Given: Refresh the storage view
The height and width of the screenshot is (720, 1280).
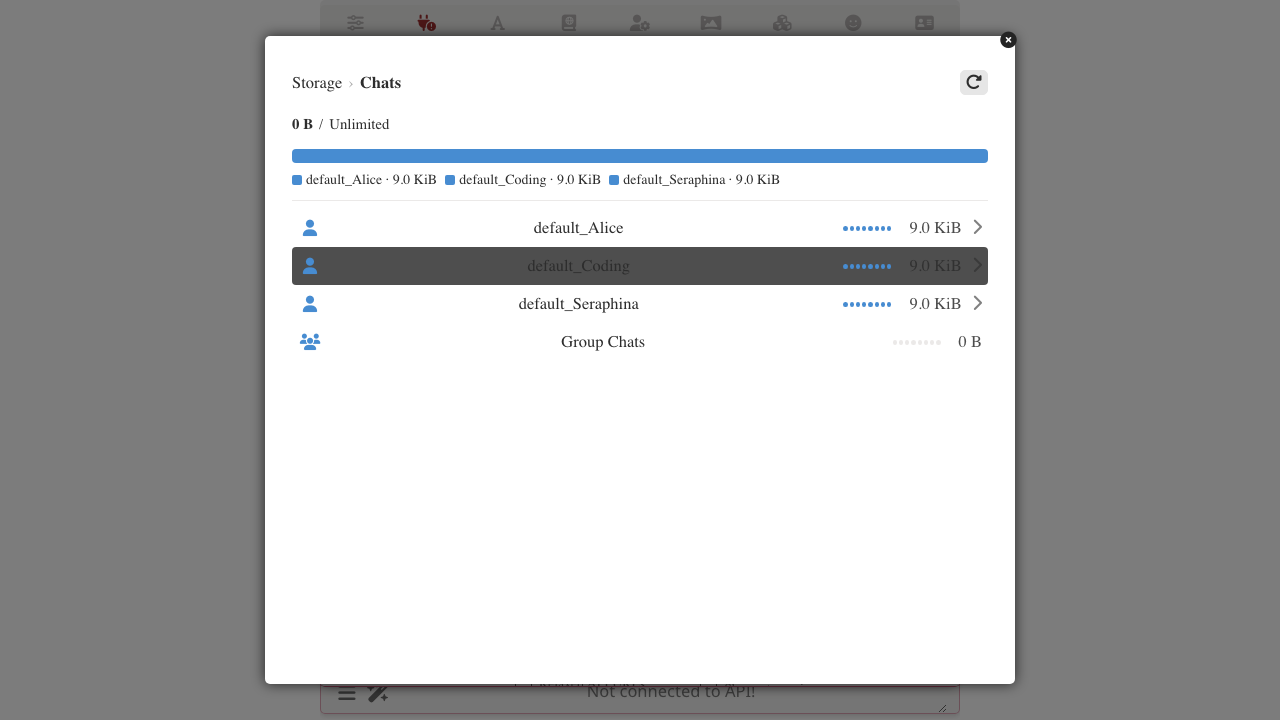Looking at the screenshot, I should click(974, 83).
